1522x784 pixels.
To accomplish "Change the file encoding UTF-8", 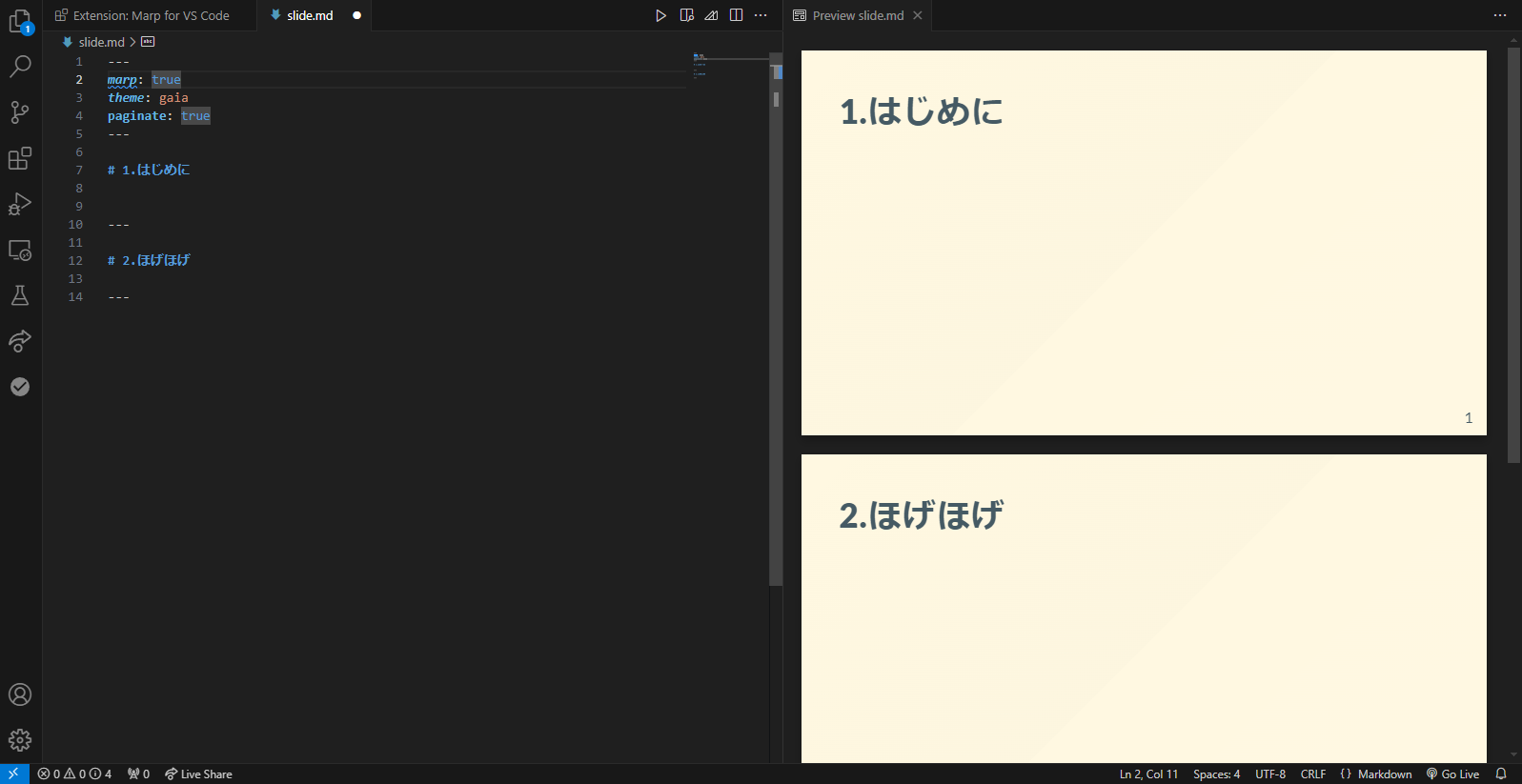I will tap(1270, 774).
